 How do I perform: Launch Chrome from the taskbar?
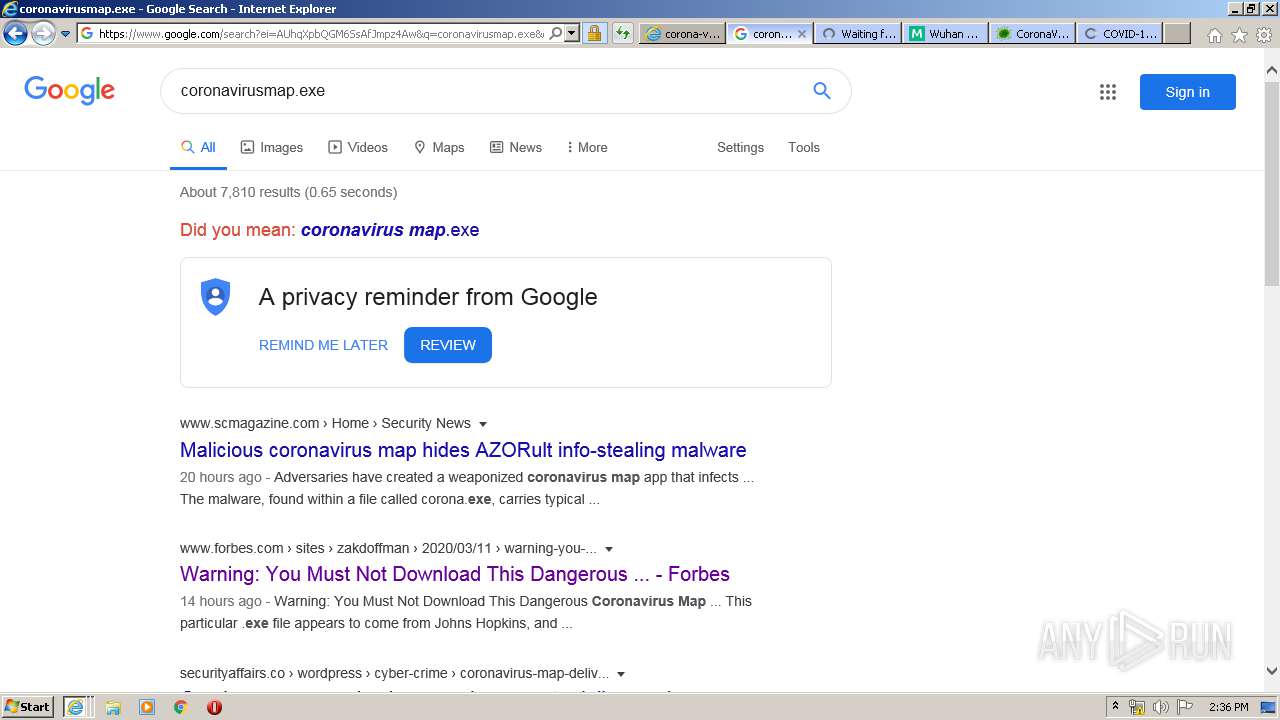pyautogui.click(x=180, y=707)
